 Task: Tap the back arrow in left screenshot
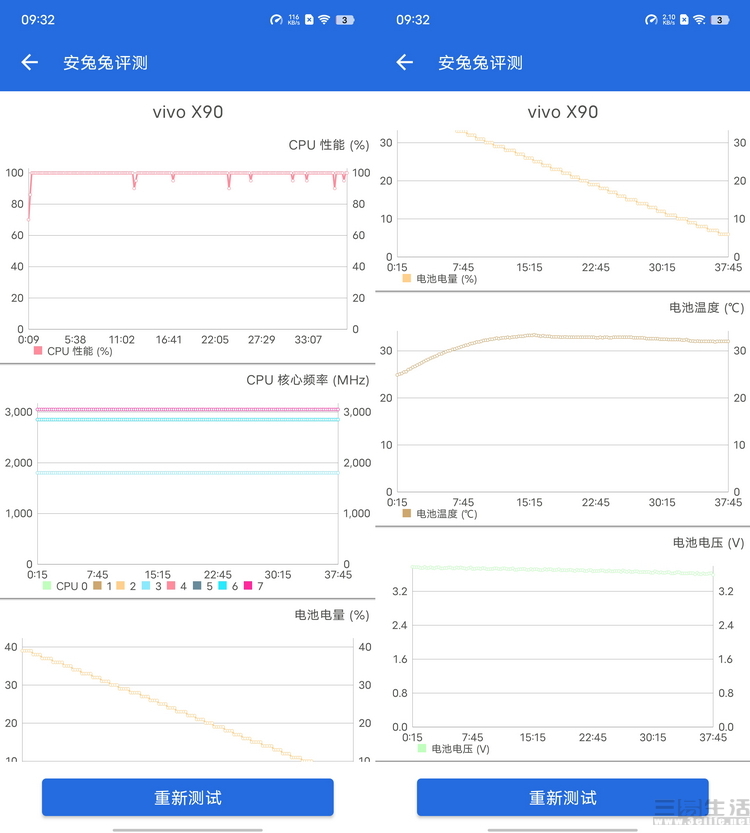[x=30, y=63]
